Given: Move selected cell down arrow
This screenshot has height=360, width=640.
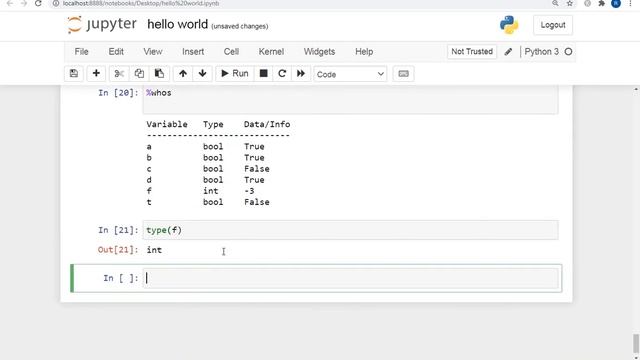Looking at the screenshot, I should click(x=202, y=73).
